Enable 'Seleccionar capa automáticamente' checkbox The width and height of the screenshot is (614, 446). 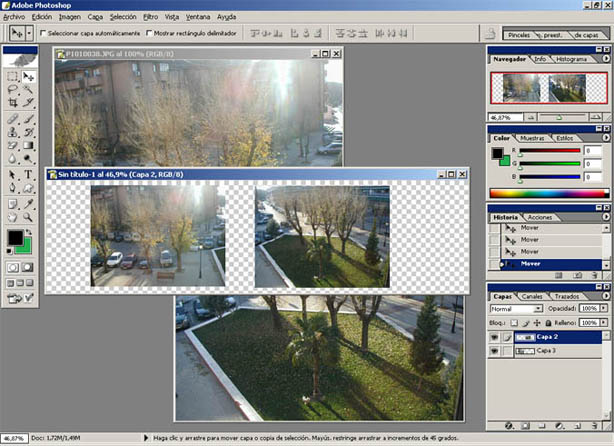point(43,33)
